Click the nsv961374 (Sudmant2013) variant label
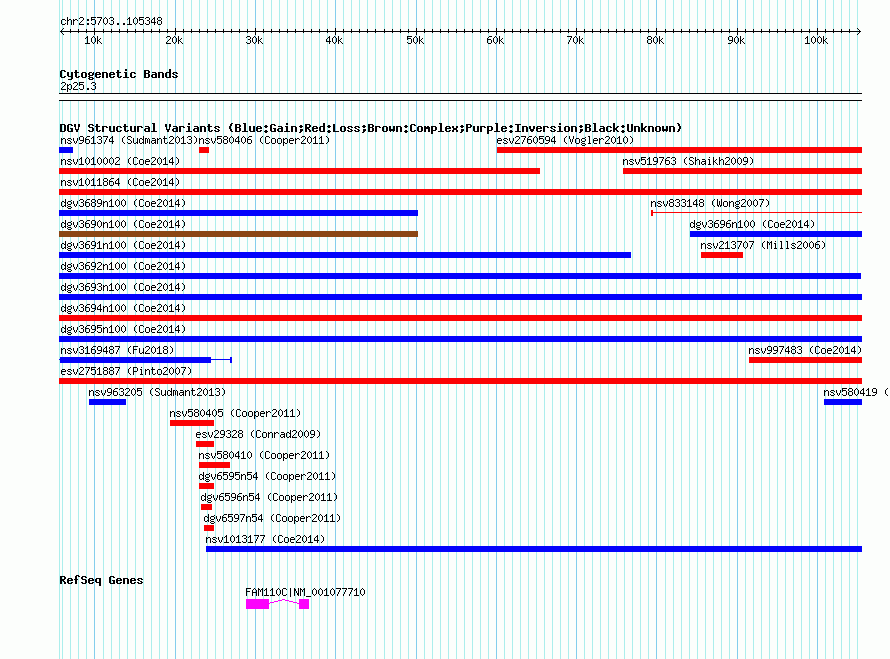 click(x=128, y=140)
